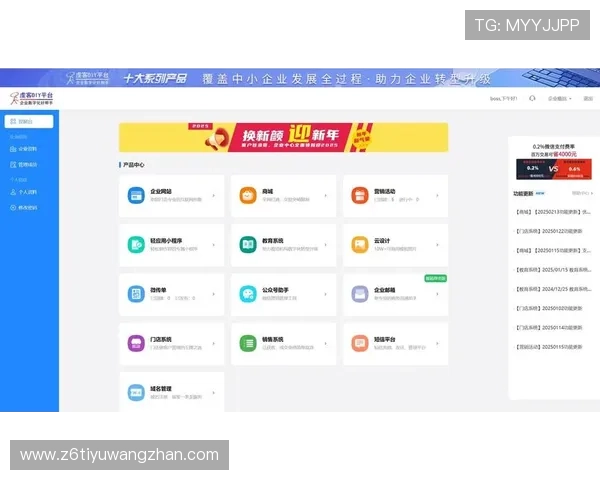600x480 pixels.
Task: Open the 短信平台 message icon
Action: [x=360, y=343]
